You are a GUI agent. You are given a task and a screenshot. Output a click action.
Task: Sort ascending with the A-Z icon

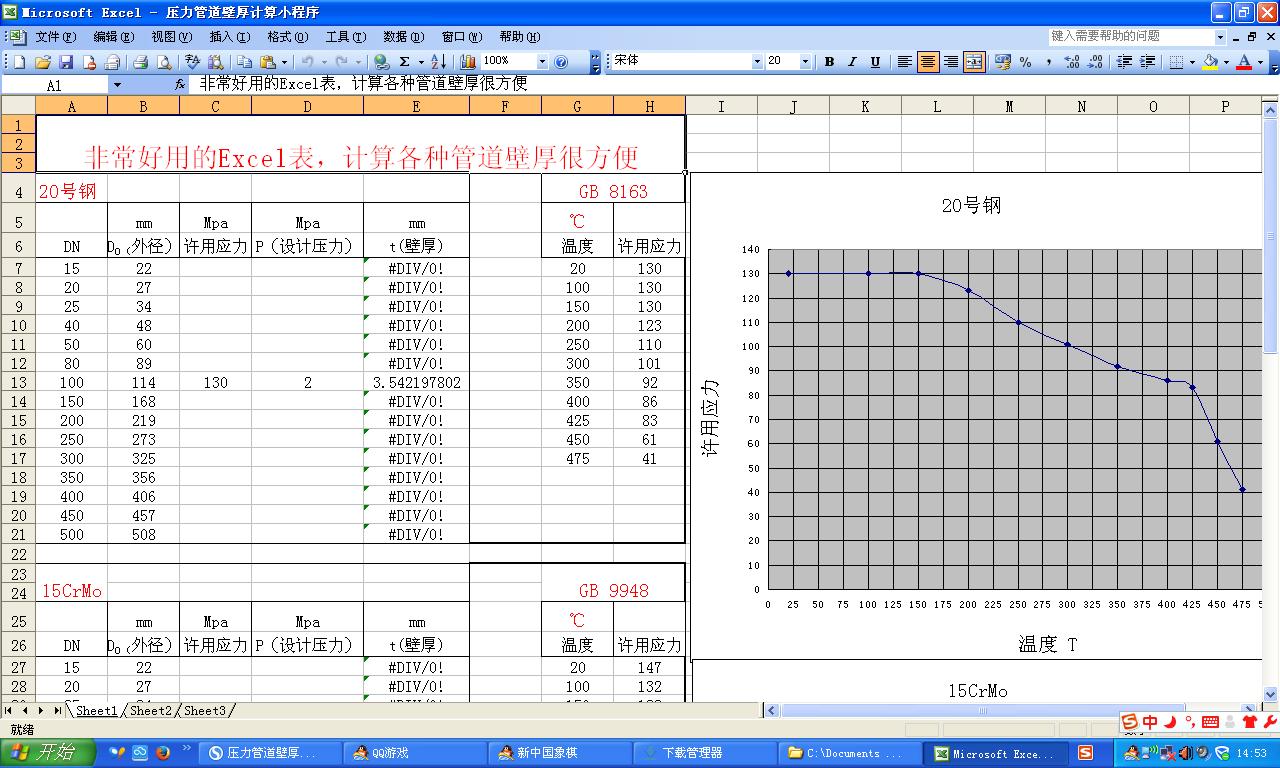coord(438,62)
